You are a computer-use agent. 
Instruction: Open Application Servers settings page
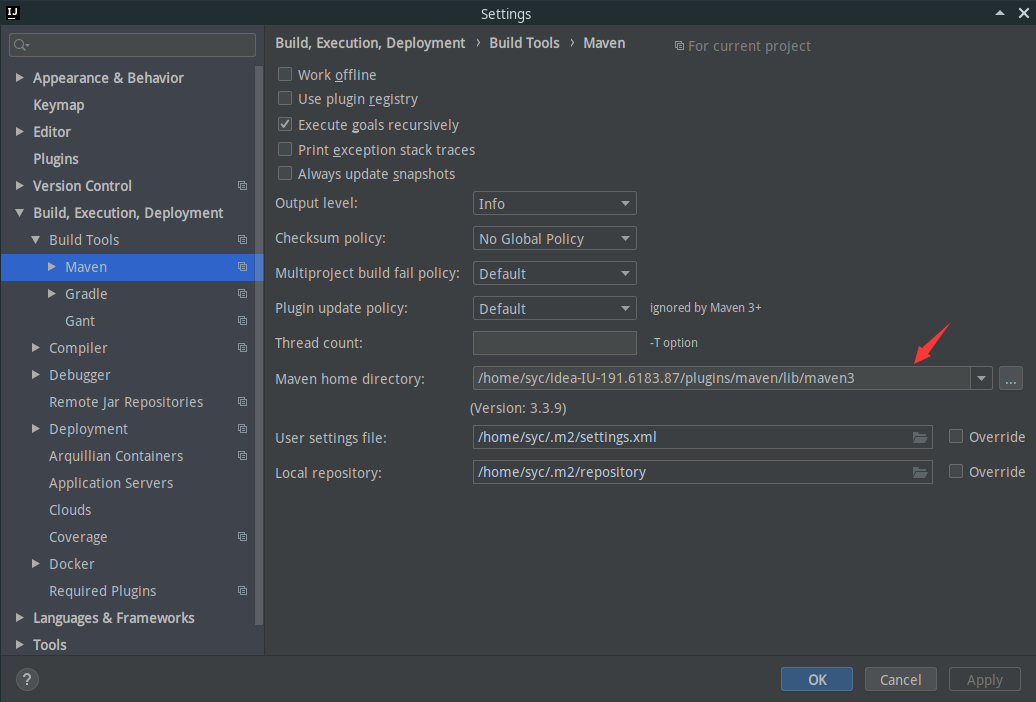coord(111,483)
